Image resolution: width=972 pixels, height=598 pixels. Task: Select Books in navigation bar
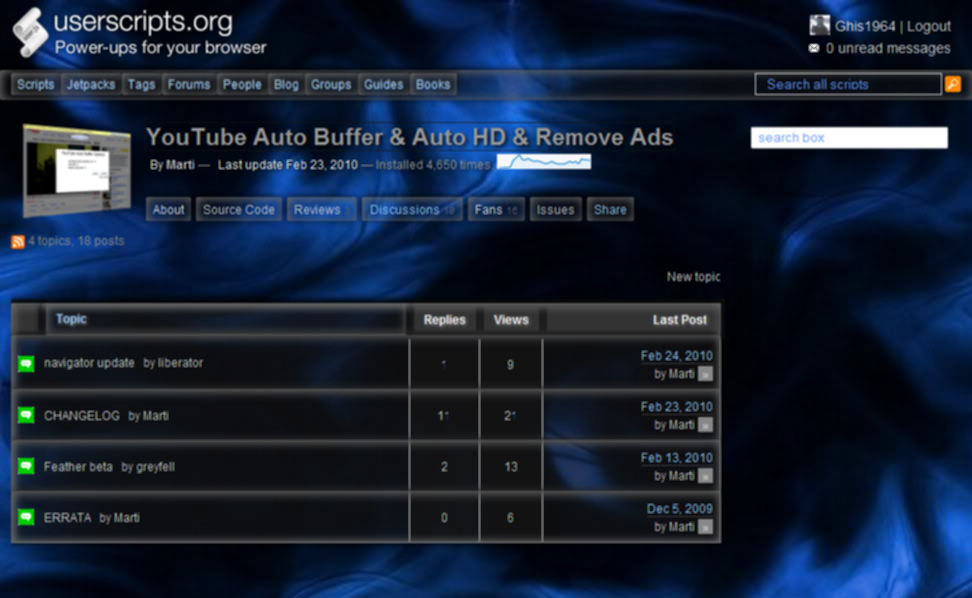(433, 84)
